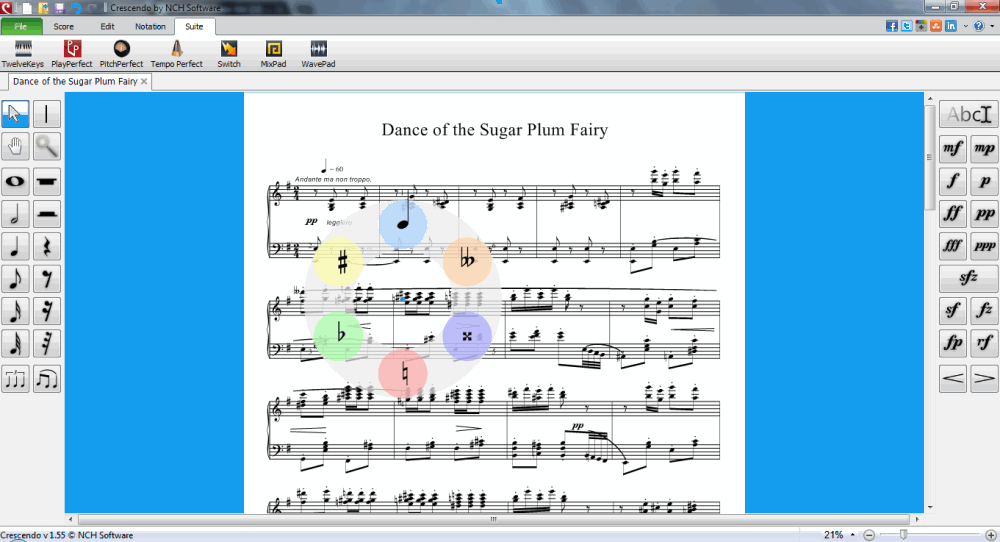Select the sixteenth rest tool

[47, 311]
